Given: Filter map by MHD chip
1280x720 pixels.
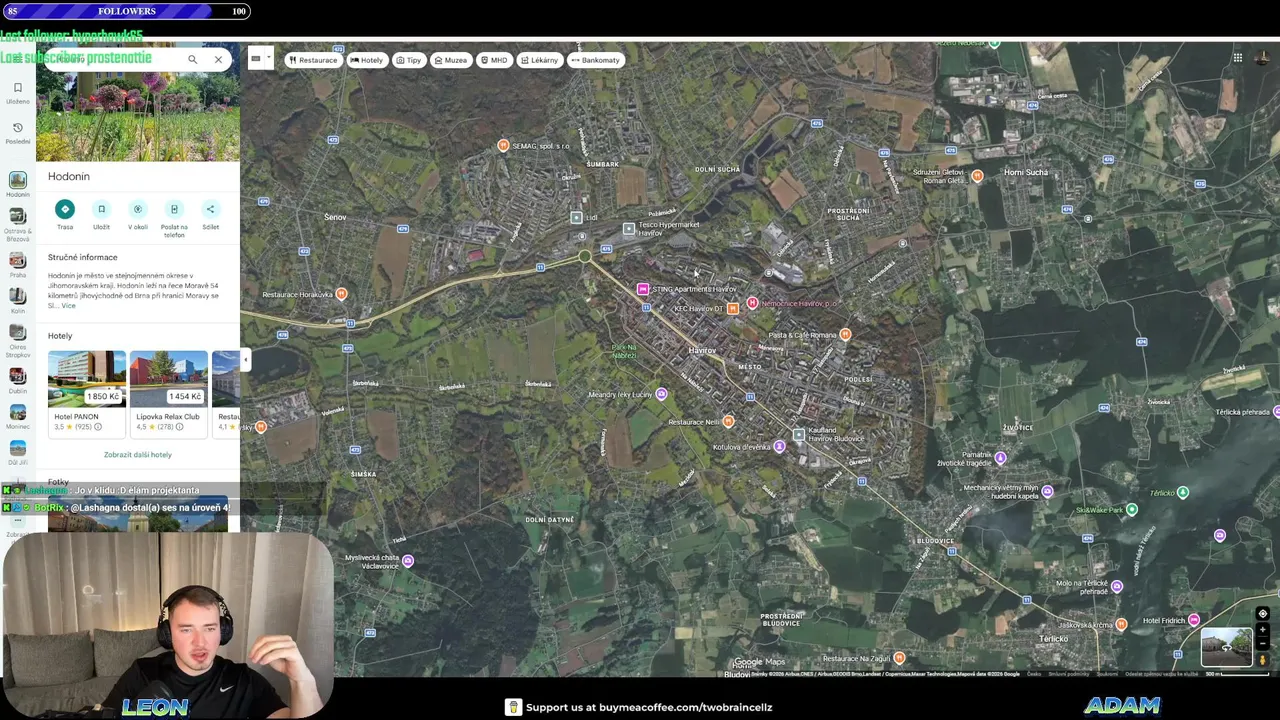Looking at the screenshot, I should click(x=494, y=60).
